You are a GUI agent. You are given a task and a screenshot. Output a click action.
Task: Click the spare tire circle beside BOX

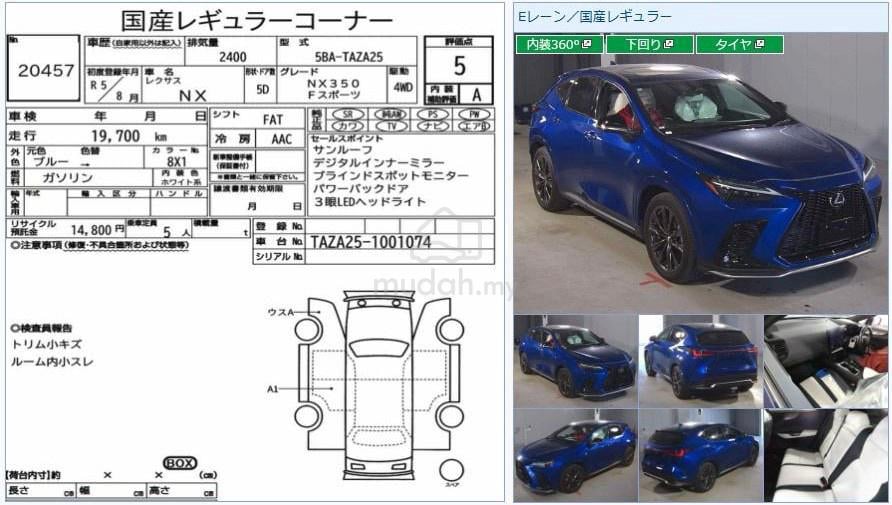452,470
